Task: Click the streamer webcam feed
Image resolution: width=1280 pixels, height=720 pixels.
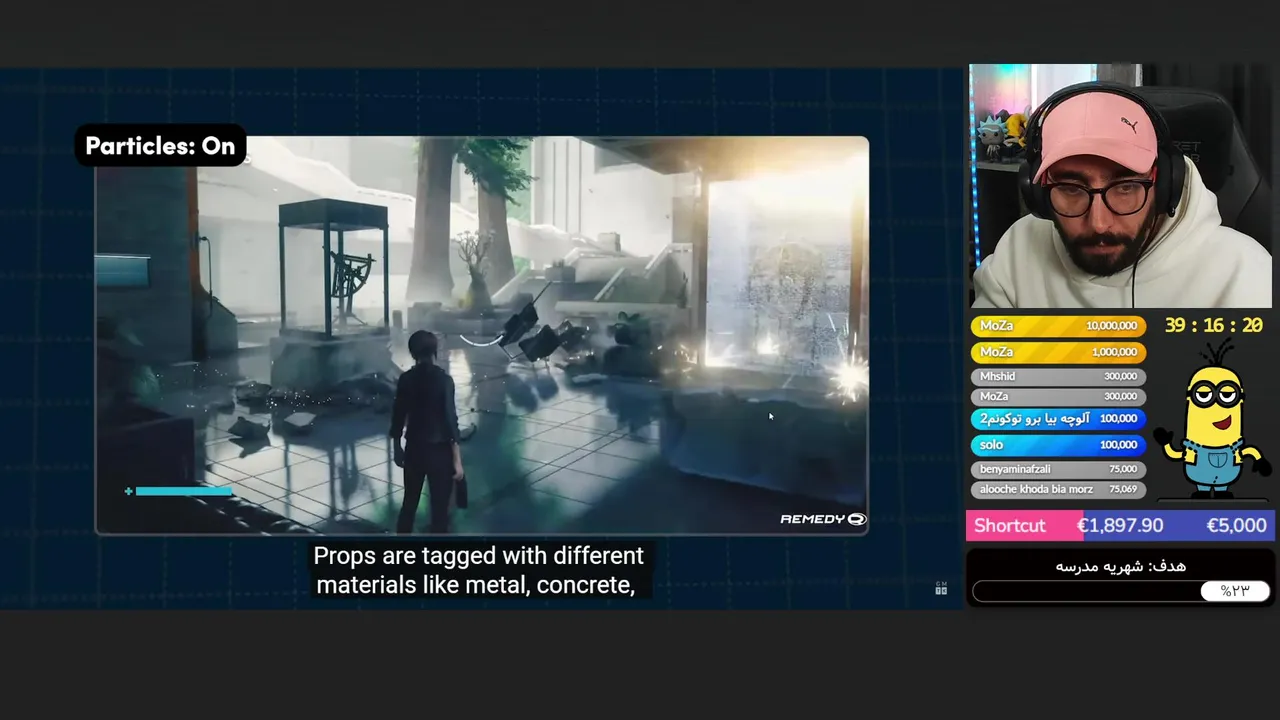Action: click(x=1122, y=187)
